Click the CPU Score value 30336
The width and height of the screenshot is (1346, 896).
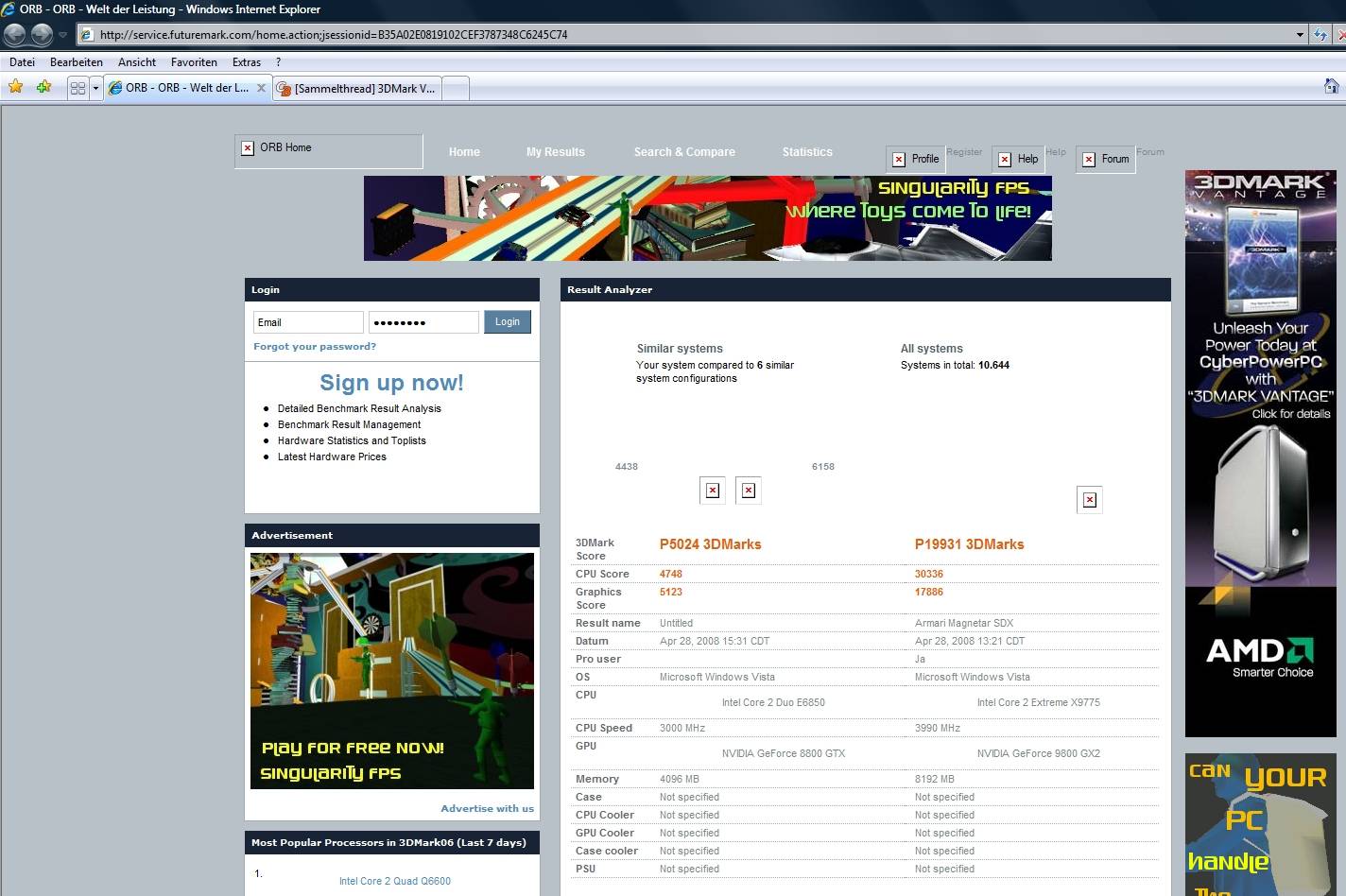[929, 574]
